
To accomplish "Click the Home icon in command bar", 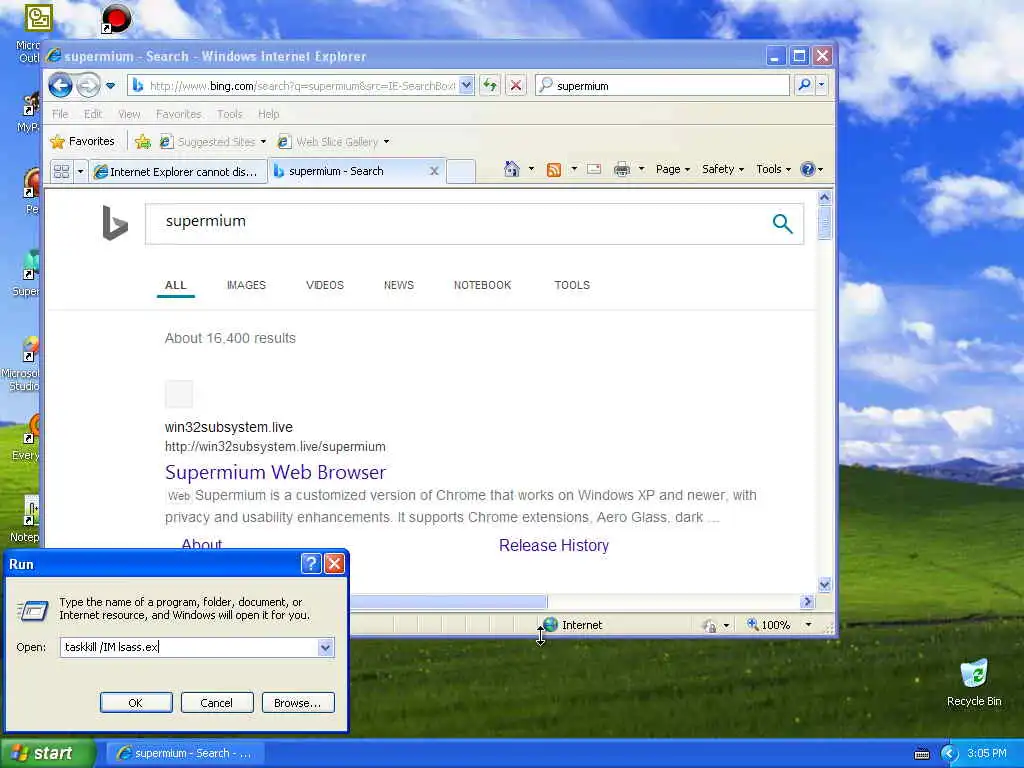I will tap(511, 169).
